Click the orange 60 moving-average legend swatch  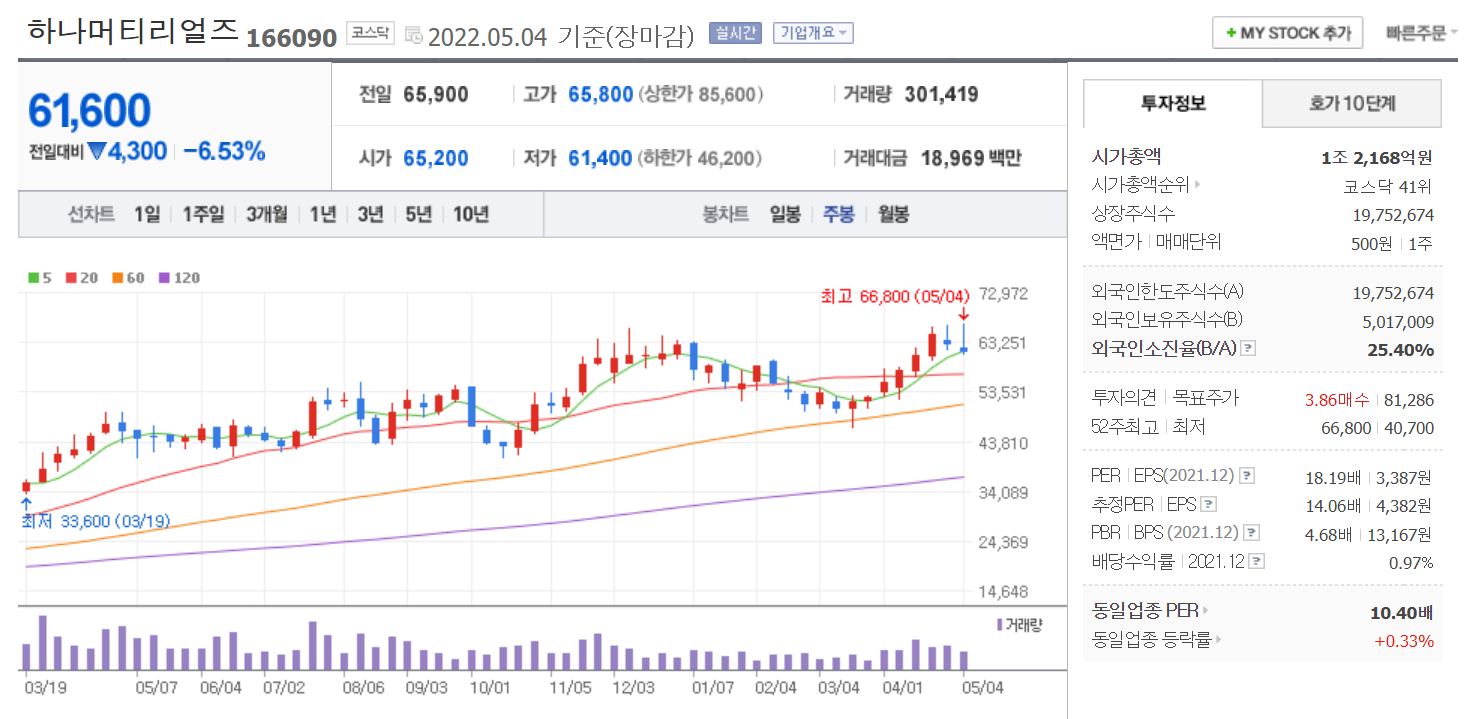117,278
